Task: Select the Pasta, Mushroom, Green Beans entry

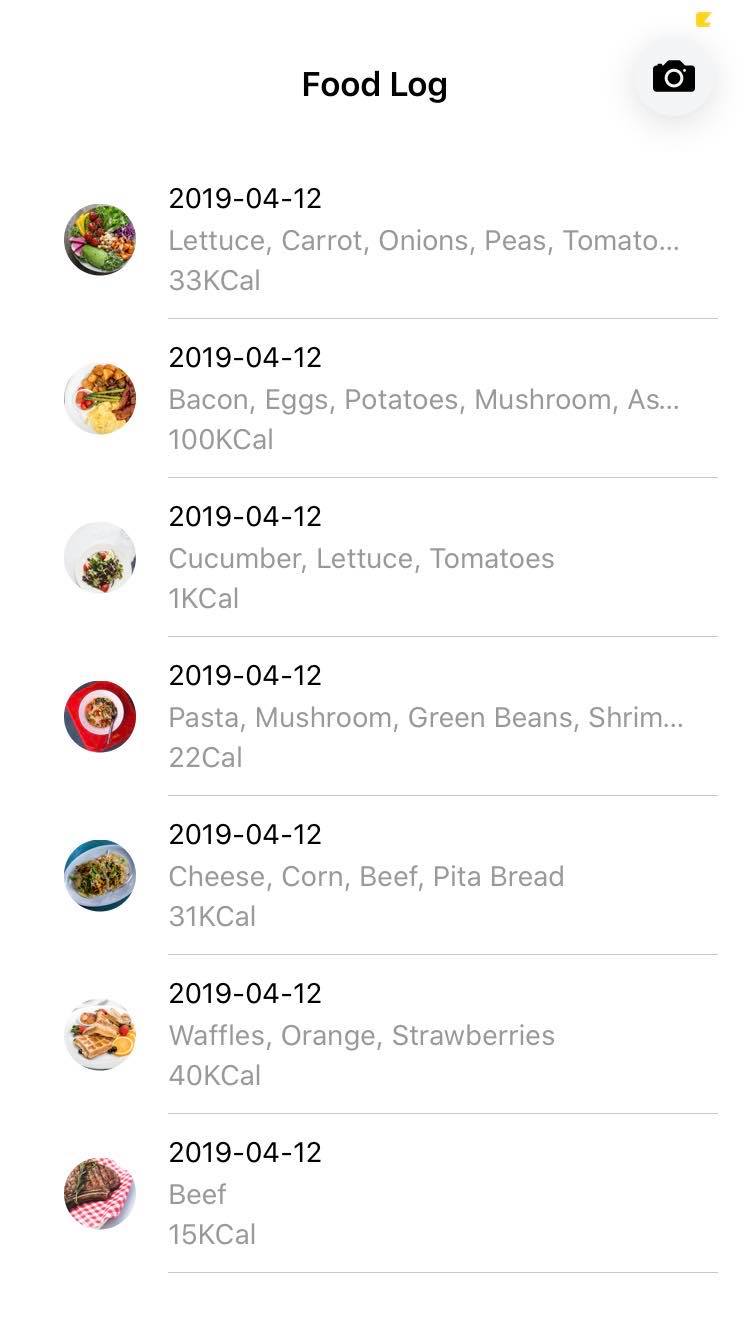Action: tap(375, 717)
